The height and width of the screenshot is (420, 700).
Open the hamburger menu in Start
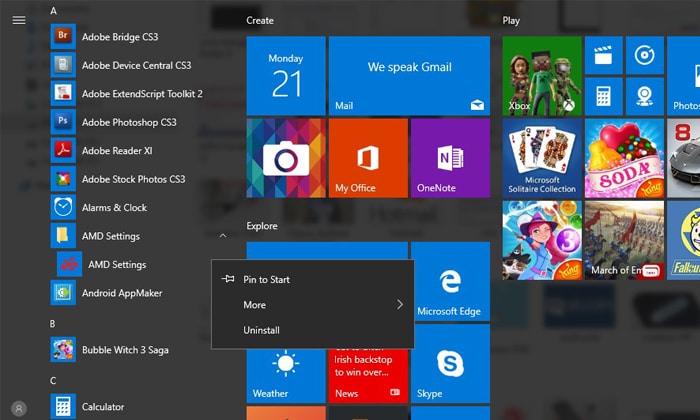[x=19, y=20]
